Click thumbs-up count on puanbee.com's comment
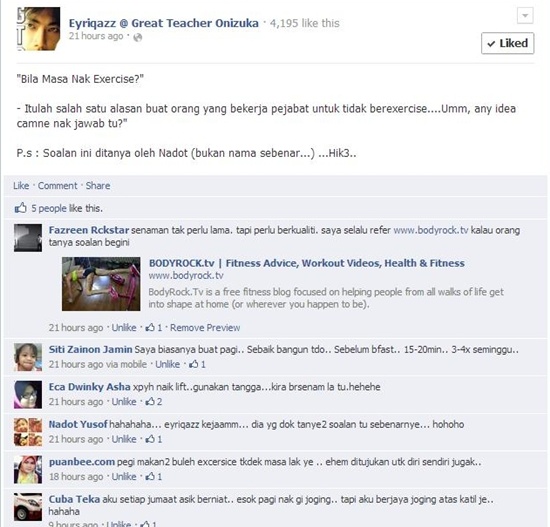The height and width of the screenshot is (527, 550). (x=154, y=477)
